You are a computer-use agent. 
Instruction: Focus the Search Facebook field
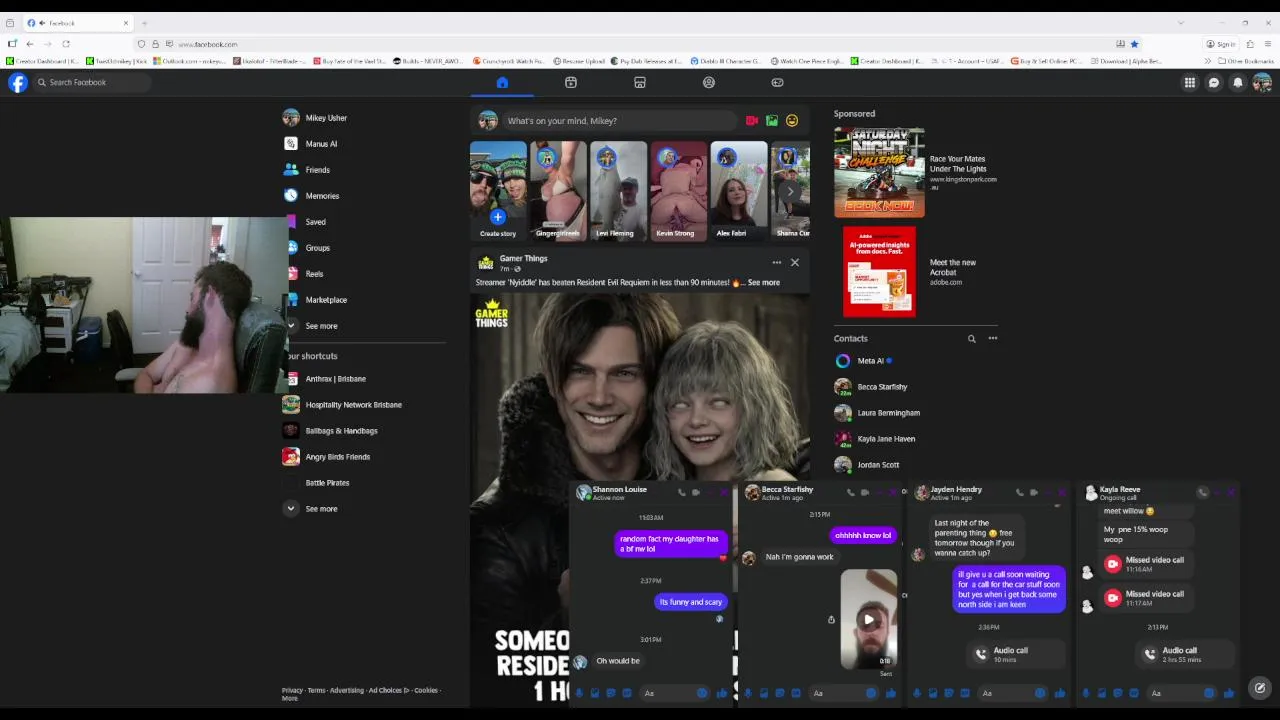[92, 83]
